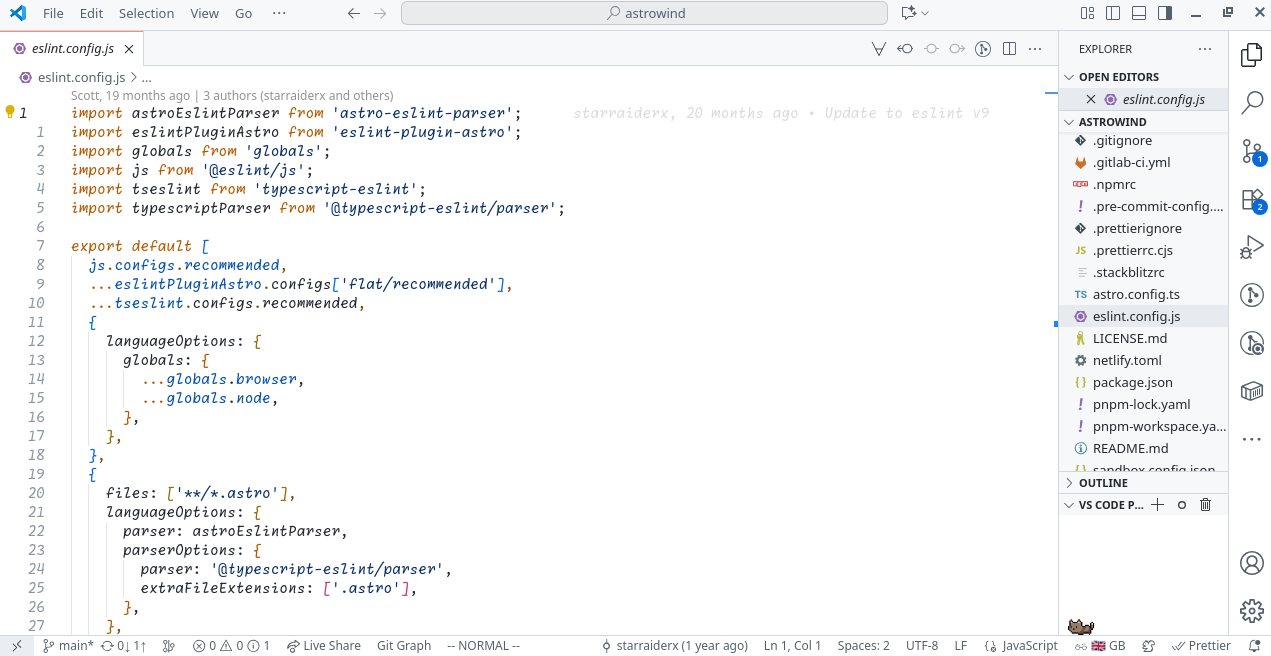Add a pet with the plus icon

click(x=1157, y=505)
